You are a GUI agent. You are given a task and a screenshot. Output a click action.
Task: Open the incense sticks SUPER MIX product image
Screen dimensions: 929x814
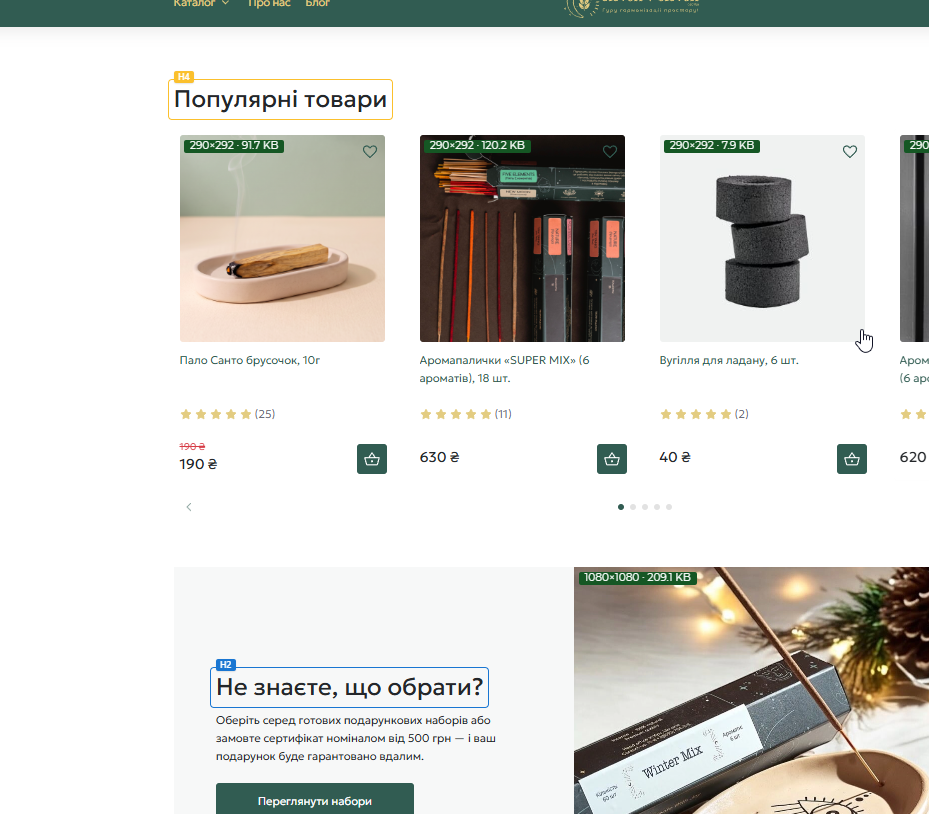click(522, 238)
